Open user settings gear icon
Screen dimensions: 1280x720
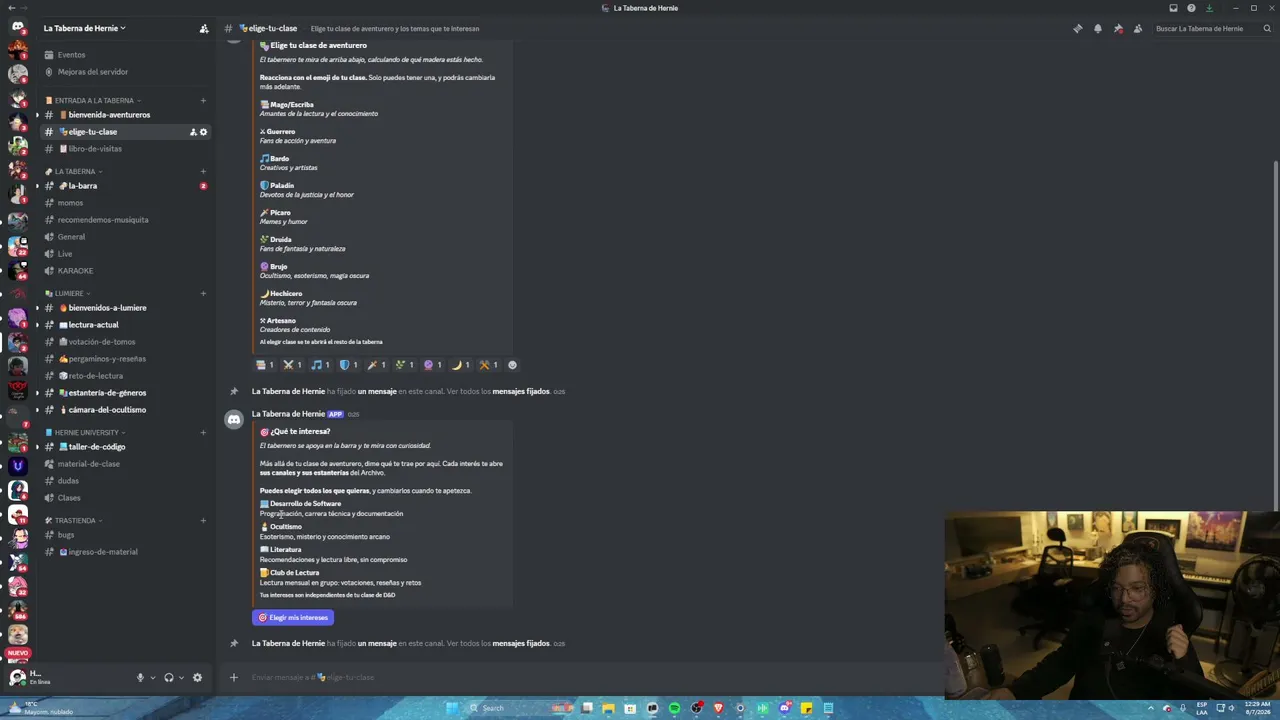tap(197, 677)
